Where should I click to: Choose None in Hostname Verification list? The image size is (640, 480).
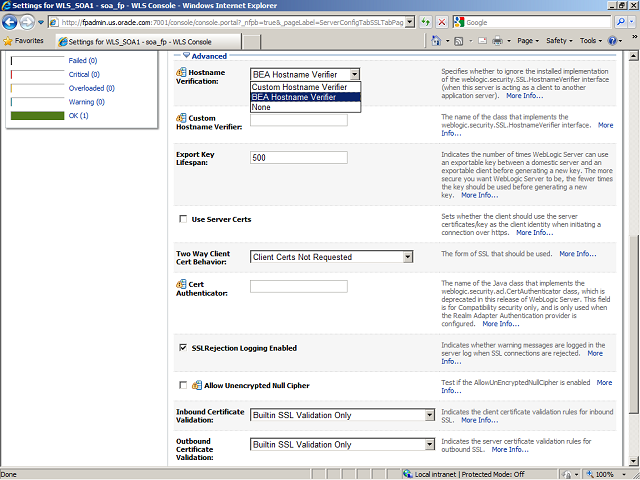coord(261,107)
